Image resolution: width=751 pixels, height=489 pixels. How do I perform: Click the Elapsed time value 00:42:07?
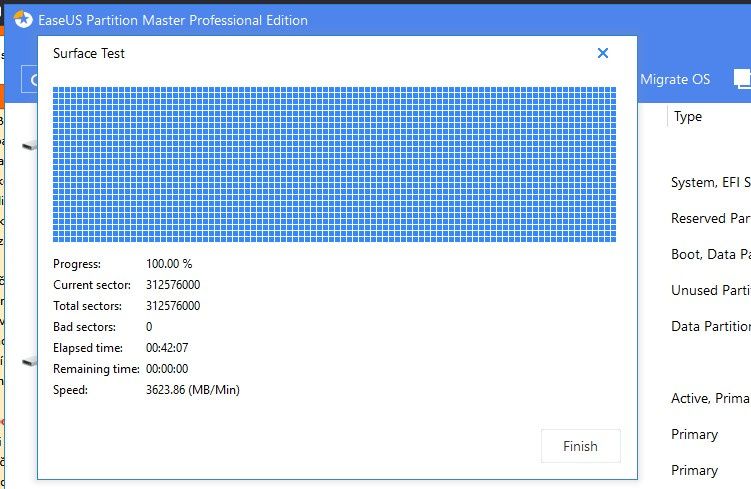[167, 348]
